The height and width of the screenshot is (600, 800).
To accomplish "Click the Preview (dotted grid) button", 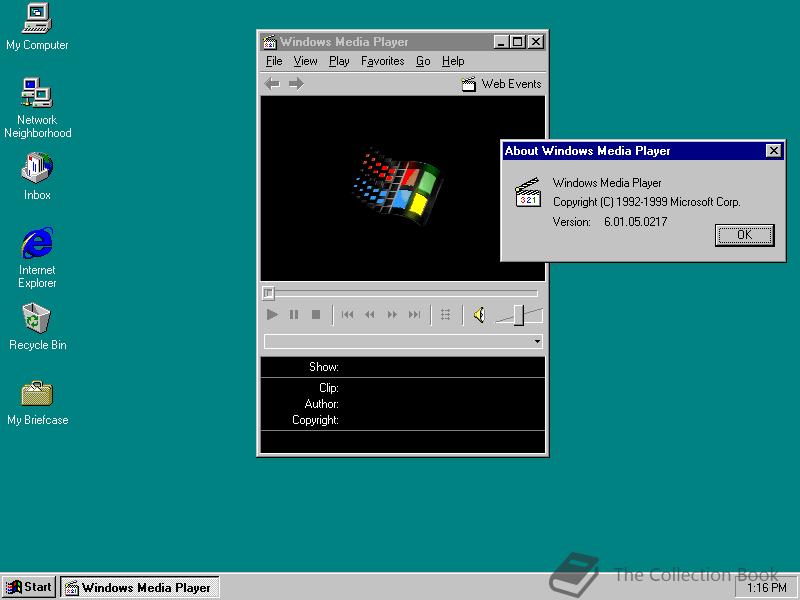I will click(445, 315).
